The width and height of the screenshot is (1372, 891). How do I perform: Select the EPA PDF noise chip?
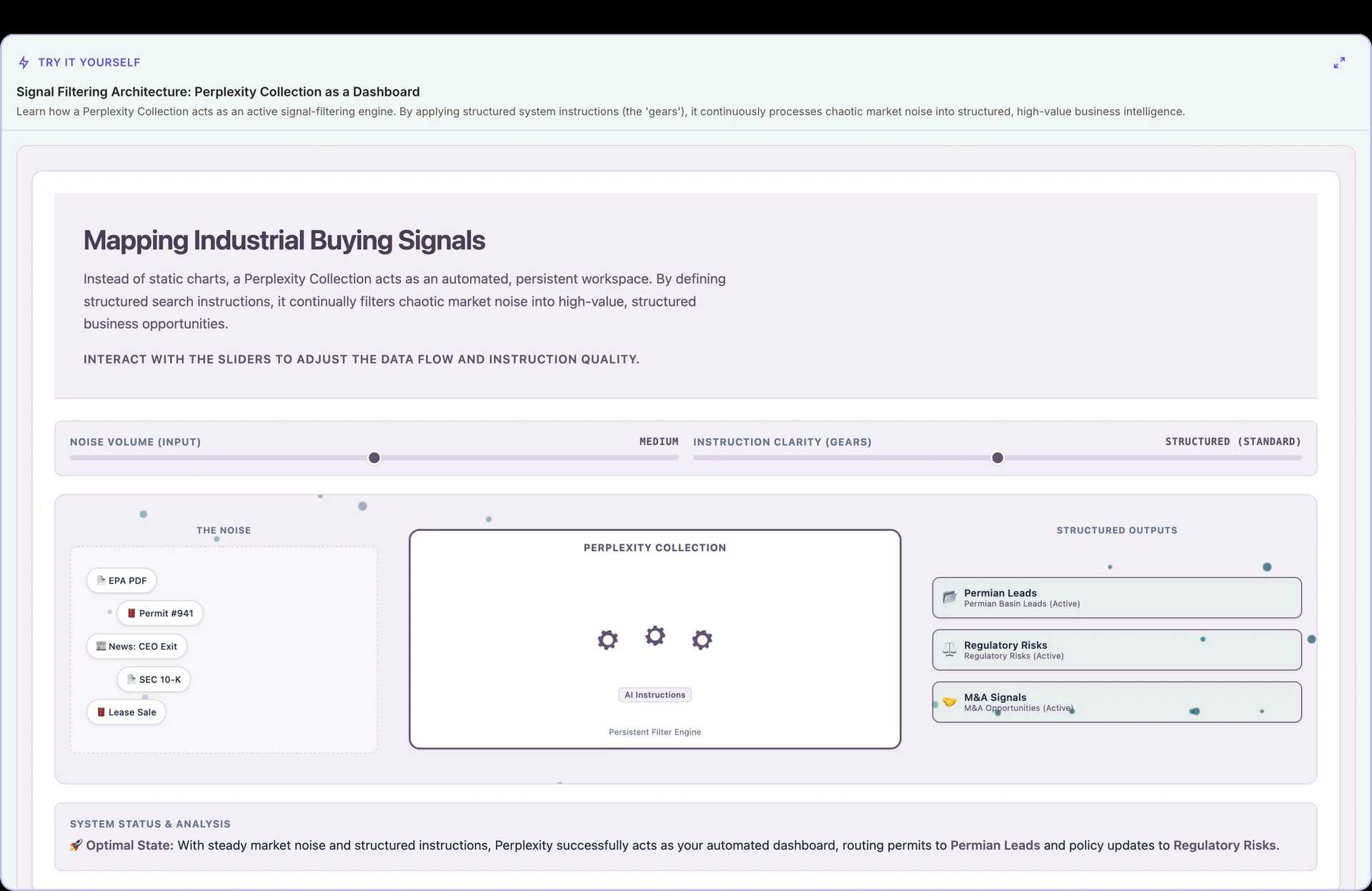pos(121,580)
